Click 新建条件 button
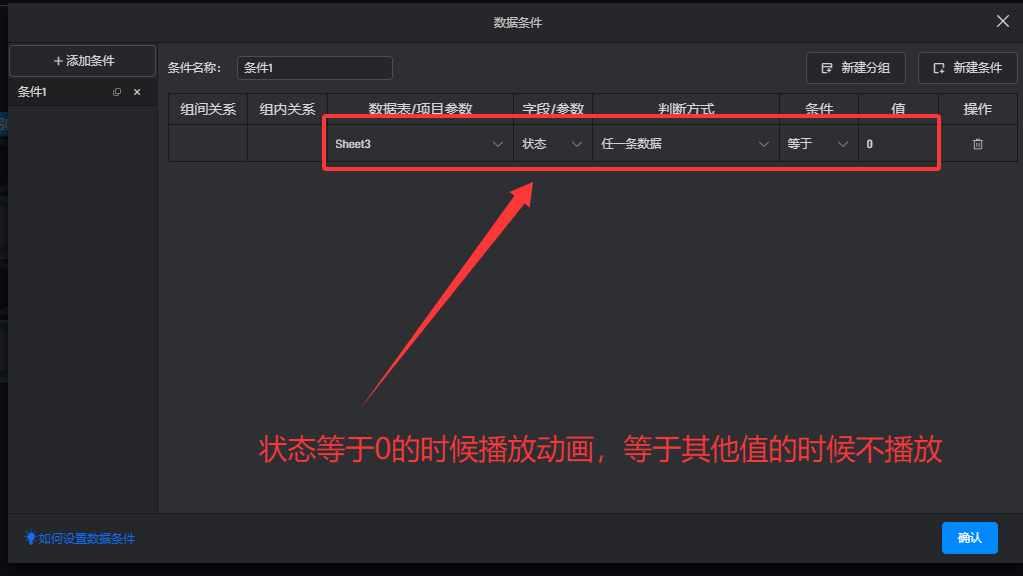 [x=967, y=68]
